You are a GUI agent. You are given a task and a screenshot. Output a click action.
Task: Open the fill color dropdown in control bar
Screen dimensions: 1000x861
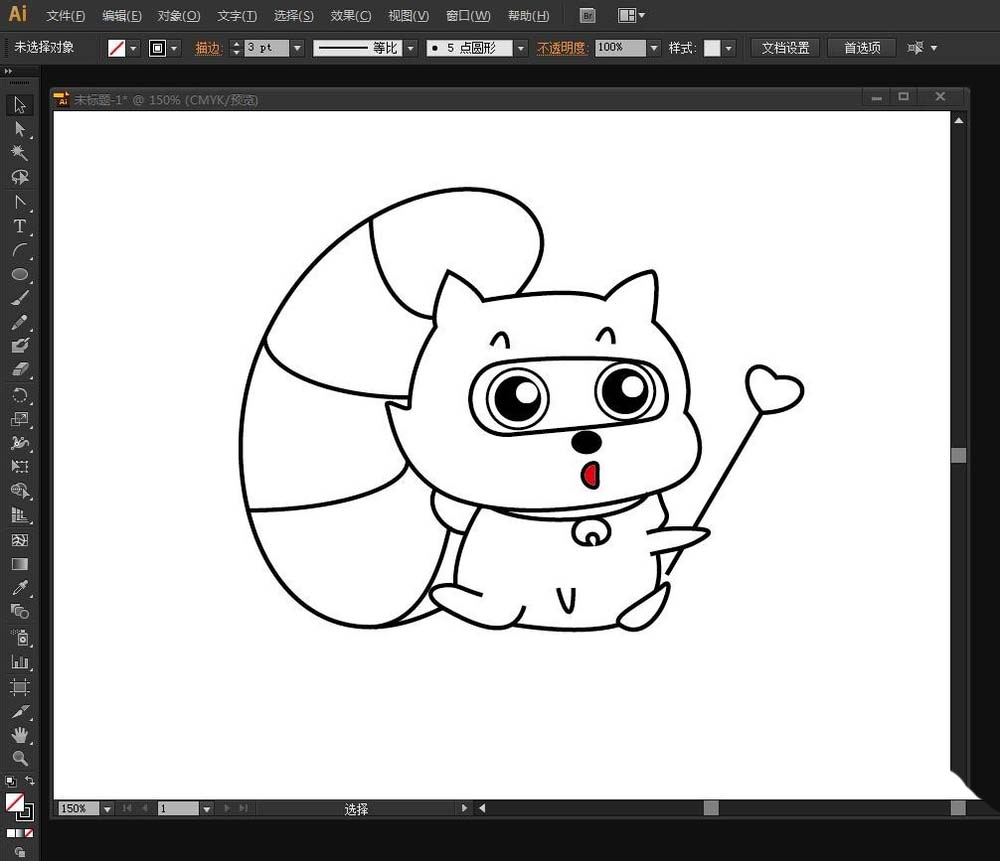point(133,48)
